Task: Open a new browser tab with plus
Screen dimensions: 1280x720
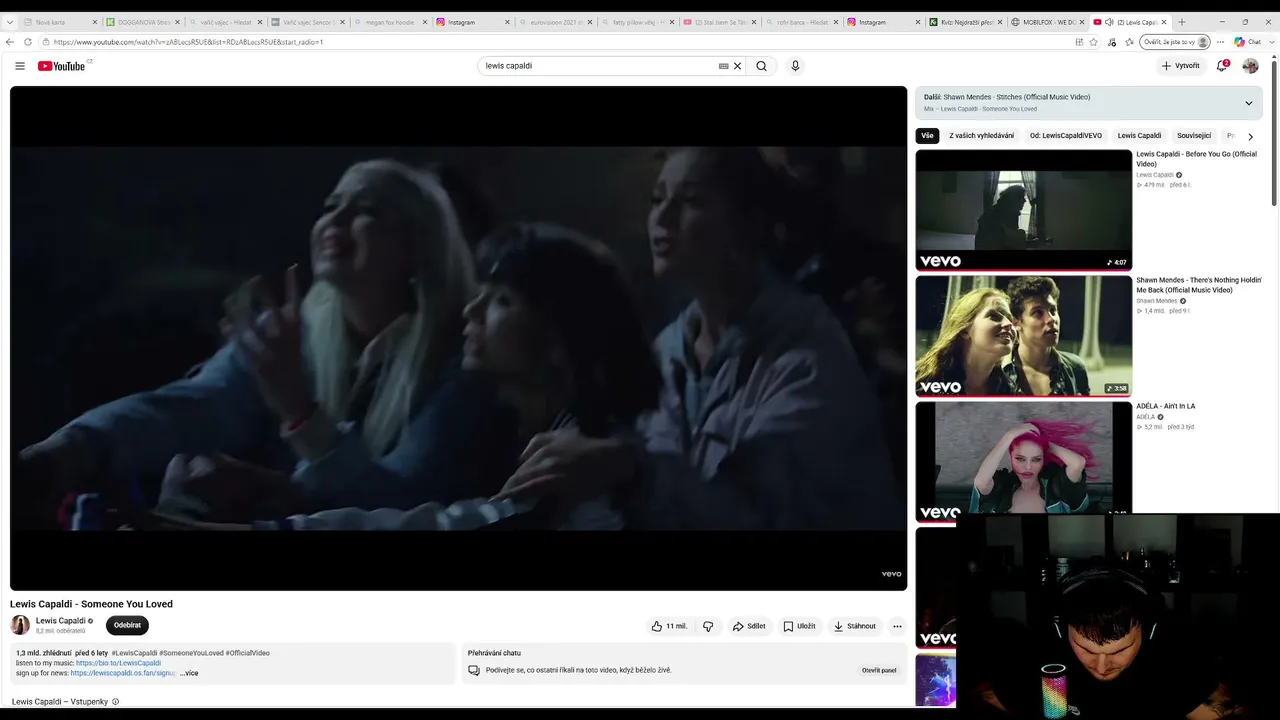Action: point(1182,21)
